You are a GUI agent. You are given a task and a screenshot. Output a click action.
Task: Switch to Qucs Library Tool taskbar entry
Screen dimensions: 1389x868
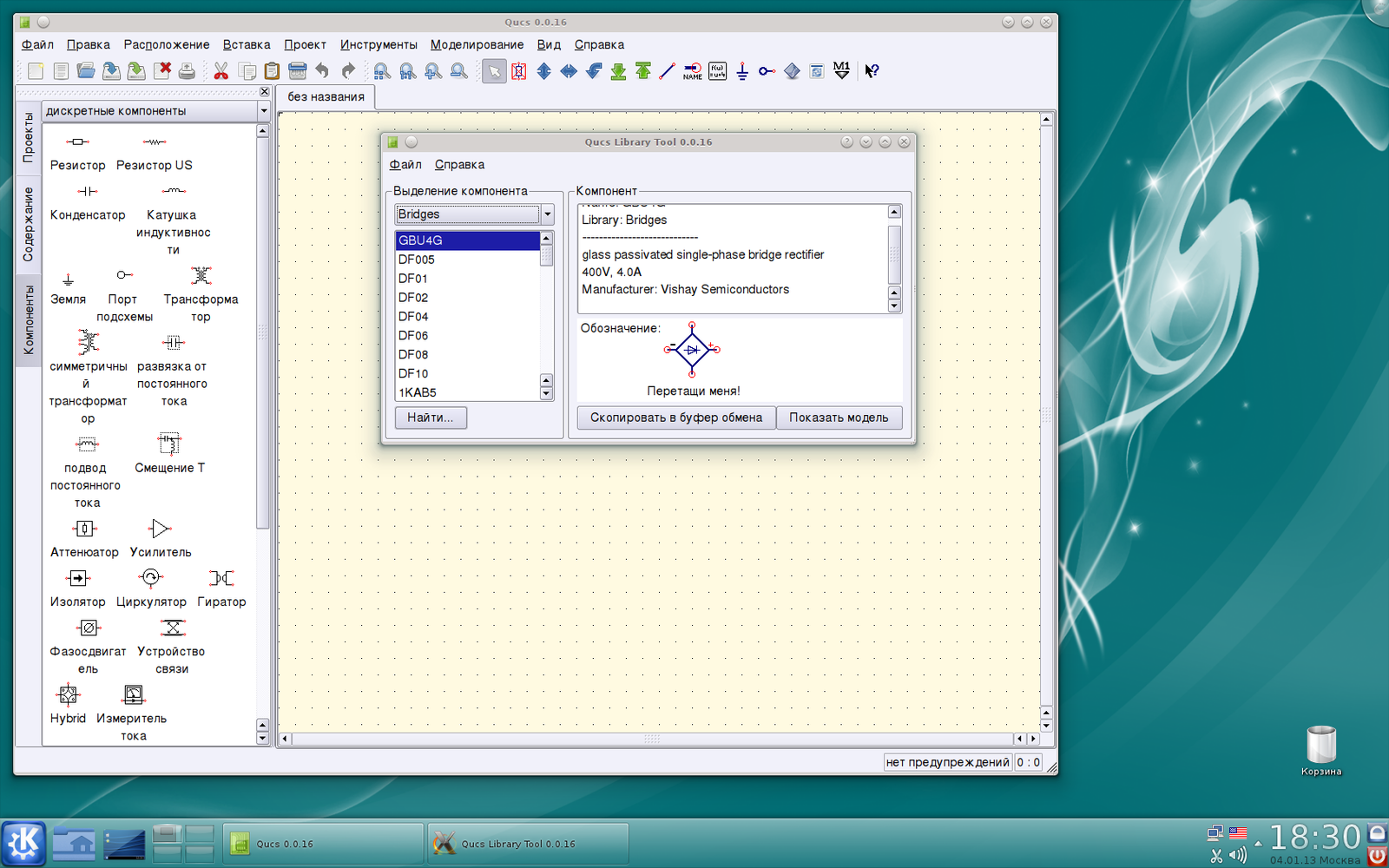coord(529,844)
